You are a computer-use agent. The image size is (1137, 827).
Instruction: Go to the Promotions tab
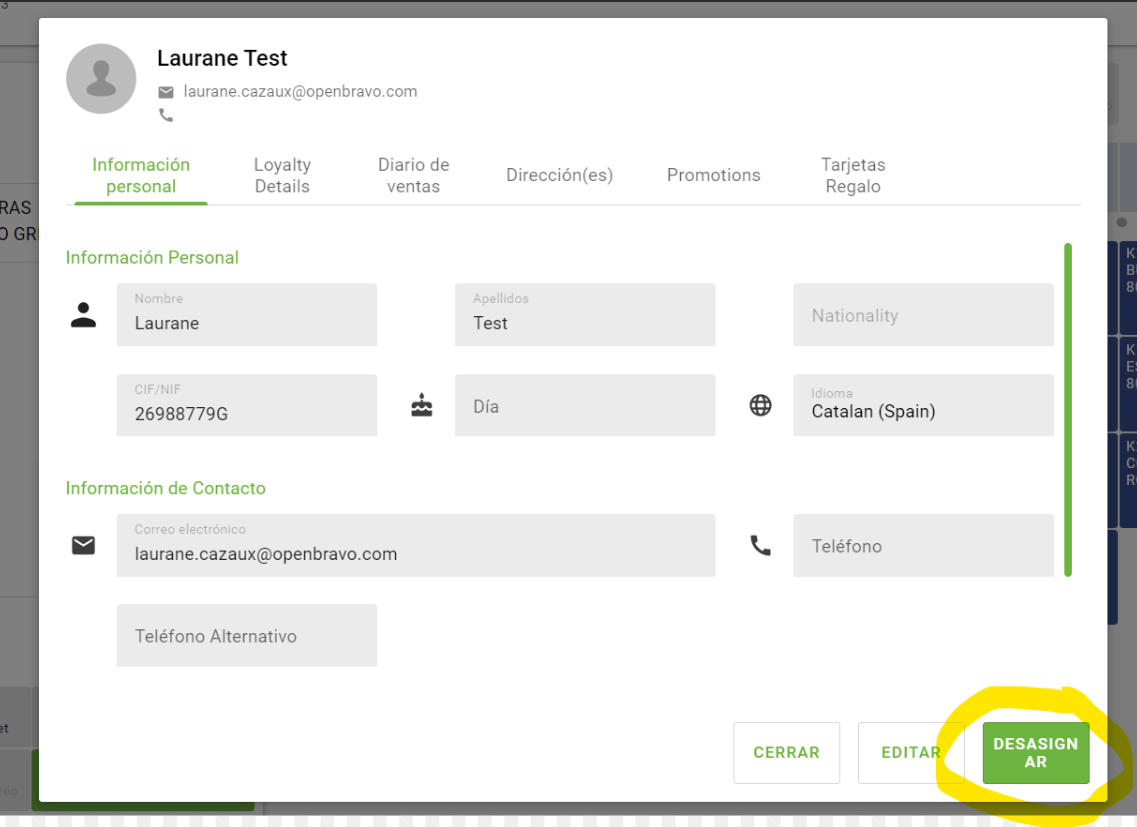coord(713,175)
